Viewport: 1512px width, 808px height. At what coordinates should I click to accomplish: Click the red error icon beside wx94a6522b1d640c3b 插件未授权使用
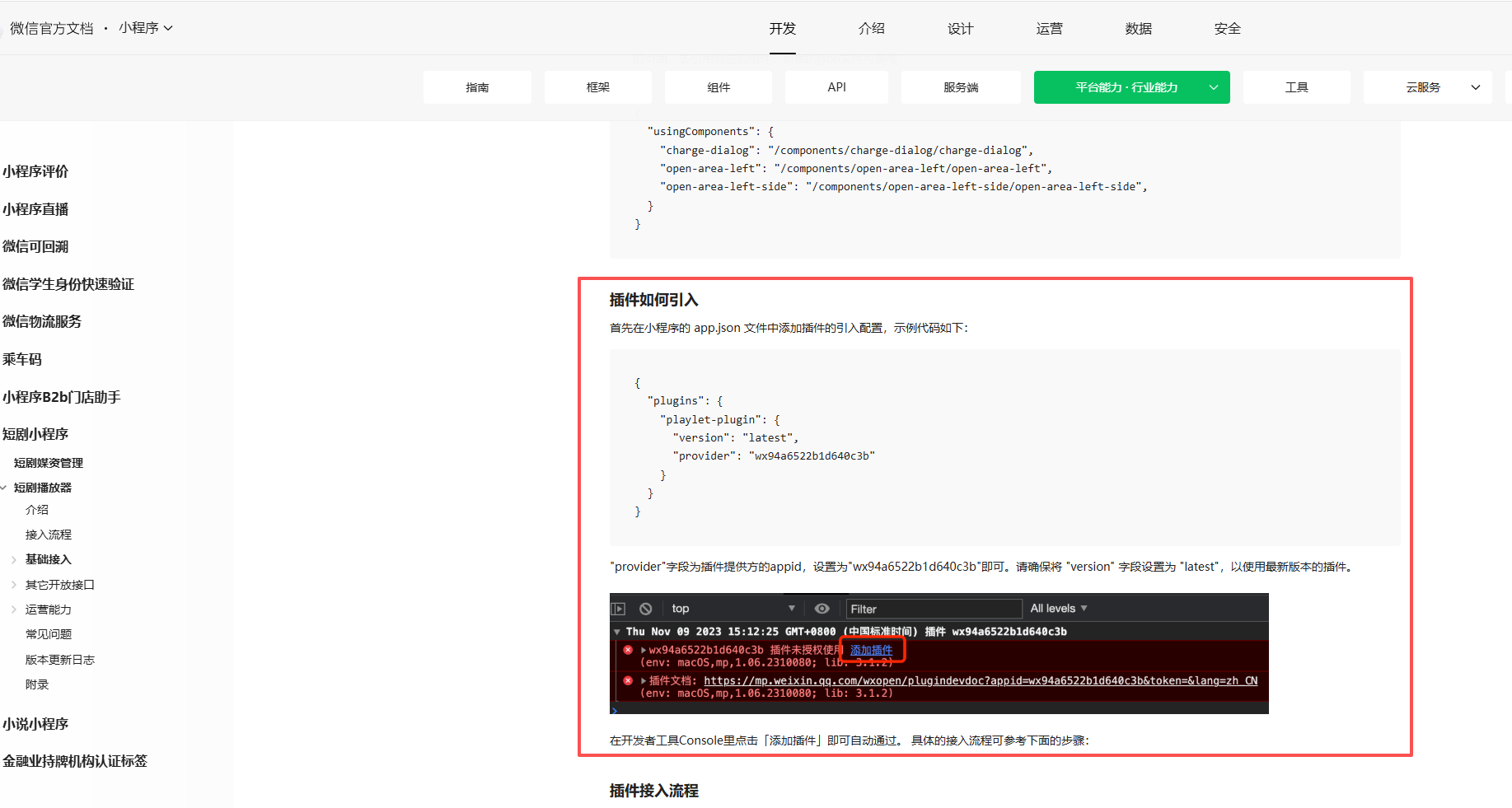628,650
